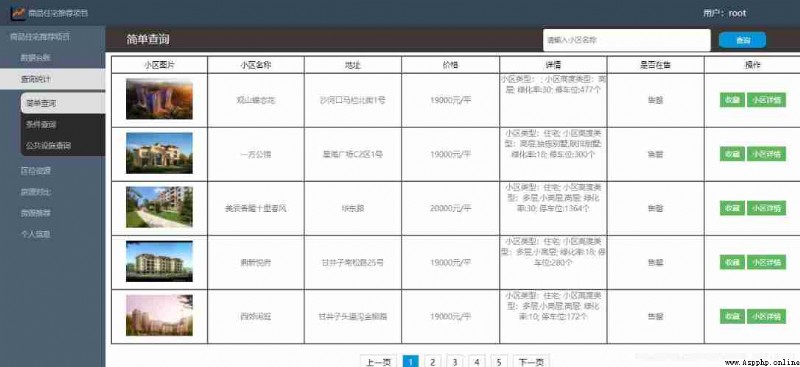
Task: Click the 详情 column header
Action: 554,65
